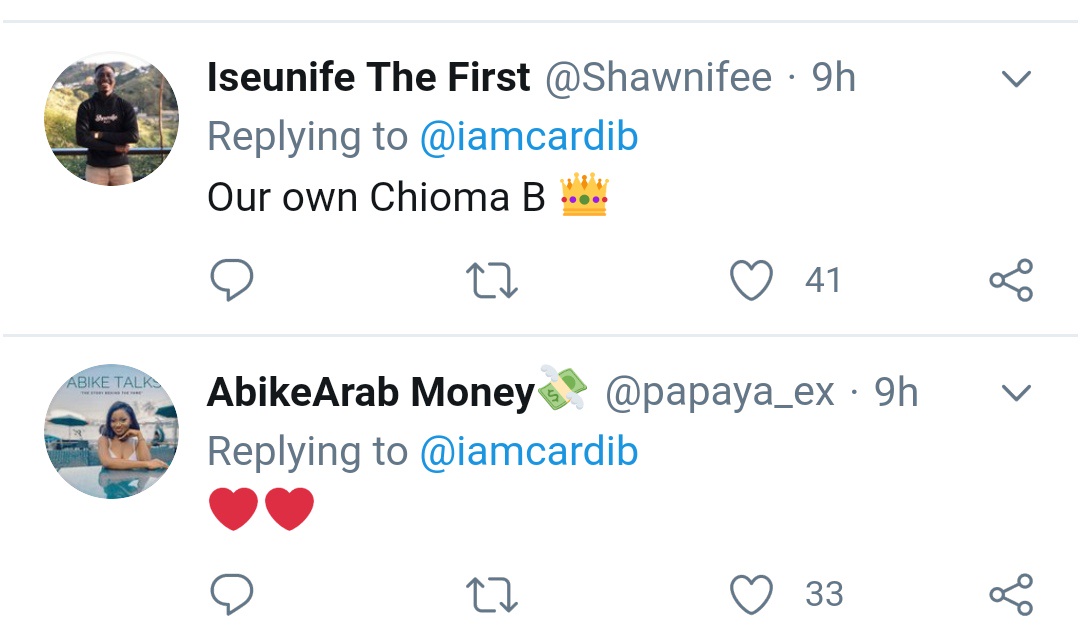1080x644 pixels.
Task: Retweet the 'Our own Chioma B' tweet
Action: (x=493, y=281)
